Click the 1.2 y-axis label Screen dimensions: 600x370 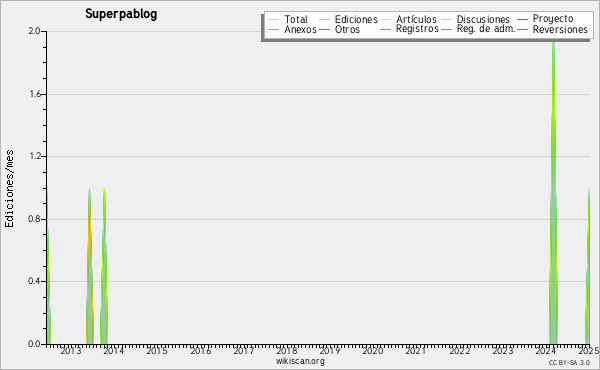pyautogui.click(x=35, y=156)
